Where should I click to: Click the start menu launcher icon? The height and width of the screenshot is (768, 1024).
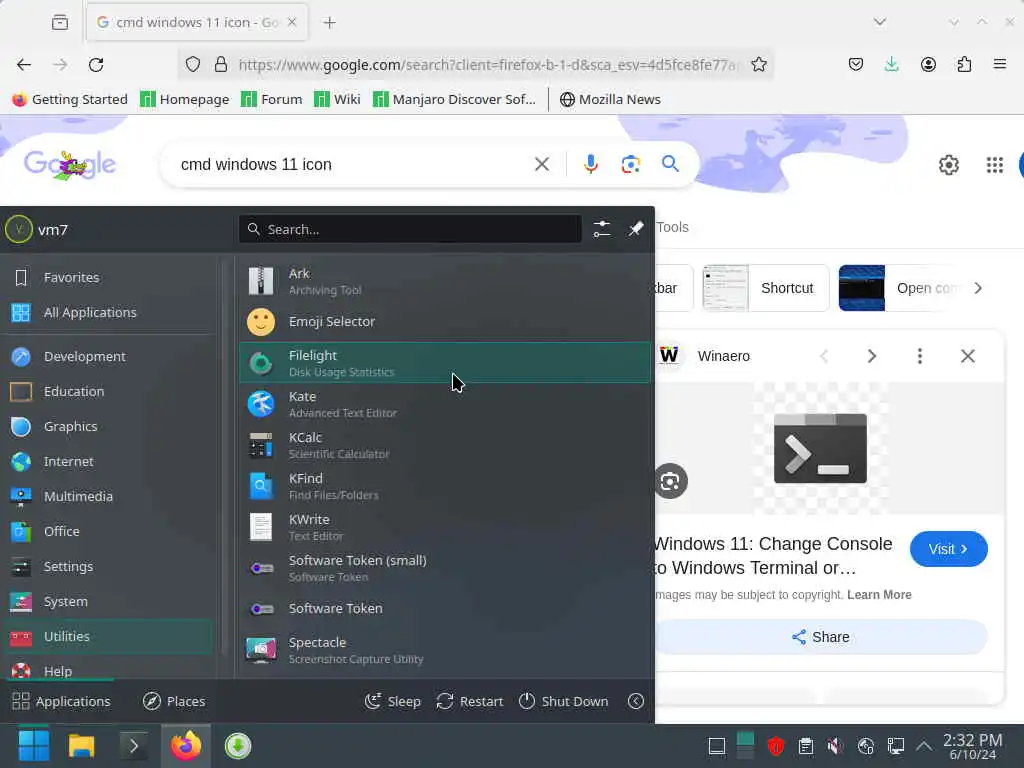[x=33, y=746]
